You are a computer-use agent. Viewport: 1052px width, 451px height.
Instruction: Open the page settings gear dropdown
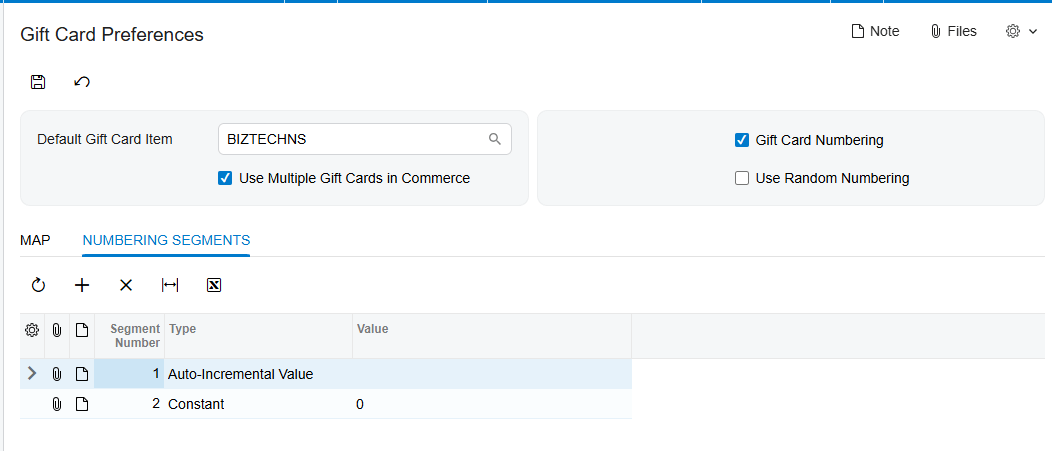(1022, 31)
